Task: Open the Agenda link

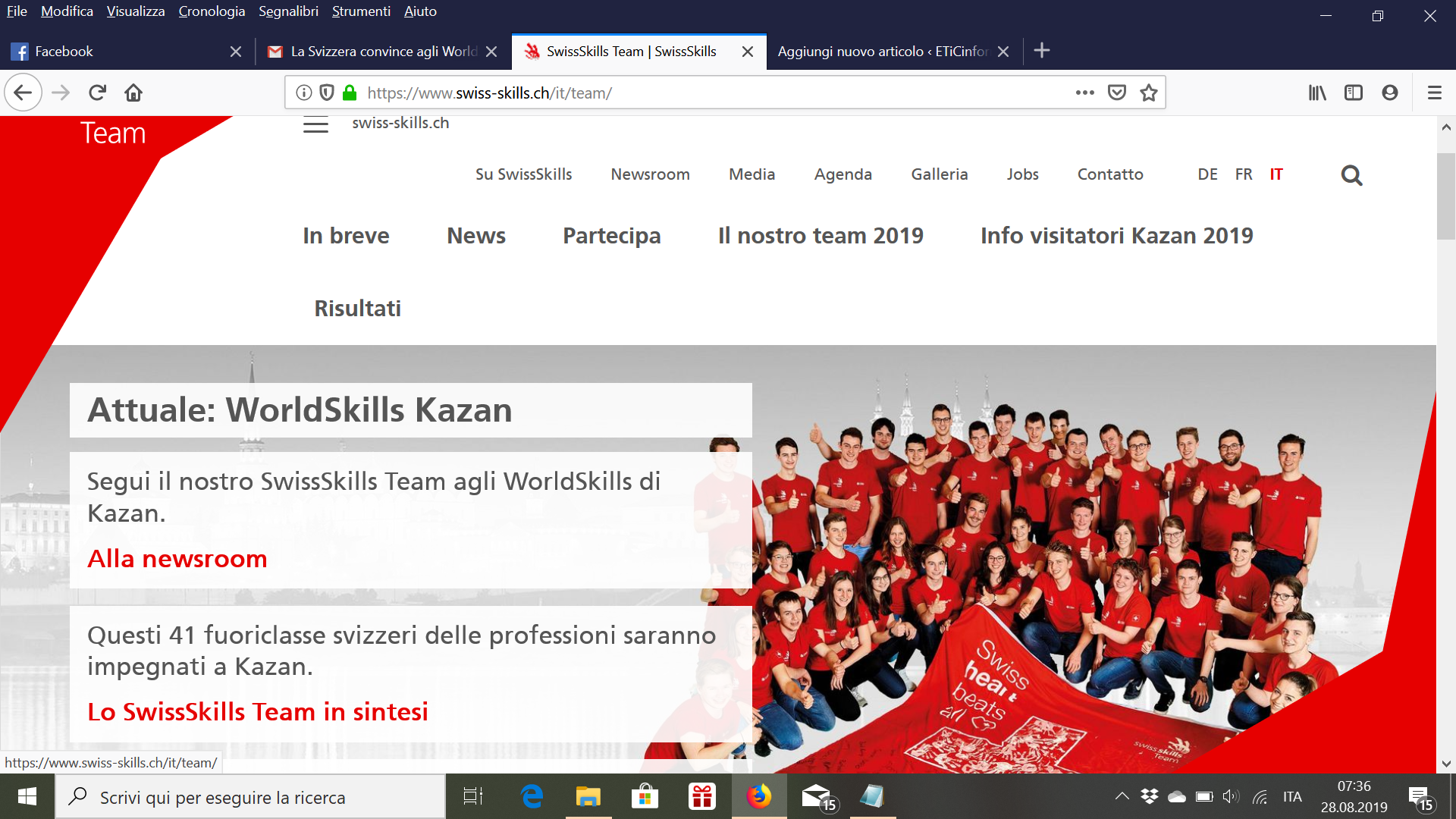Action: tap(843, 175)
